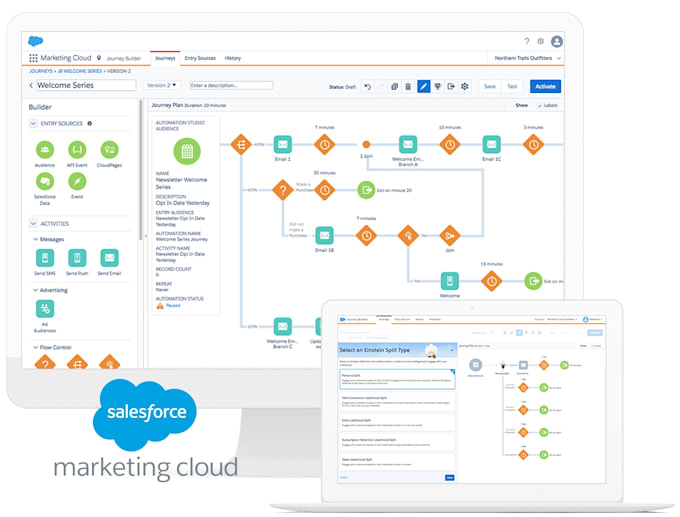Click the 10 minutes wait activity
This screenshot has width=680, height=517.
tap(450, 144)
